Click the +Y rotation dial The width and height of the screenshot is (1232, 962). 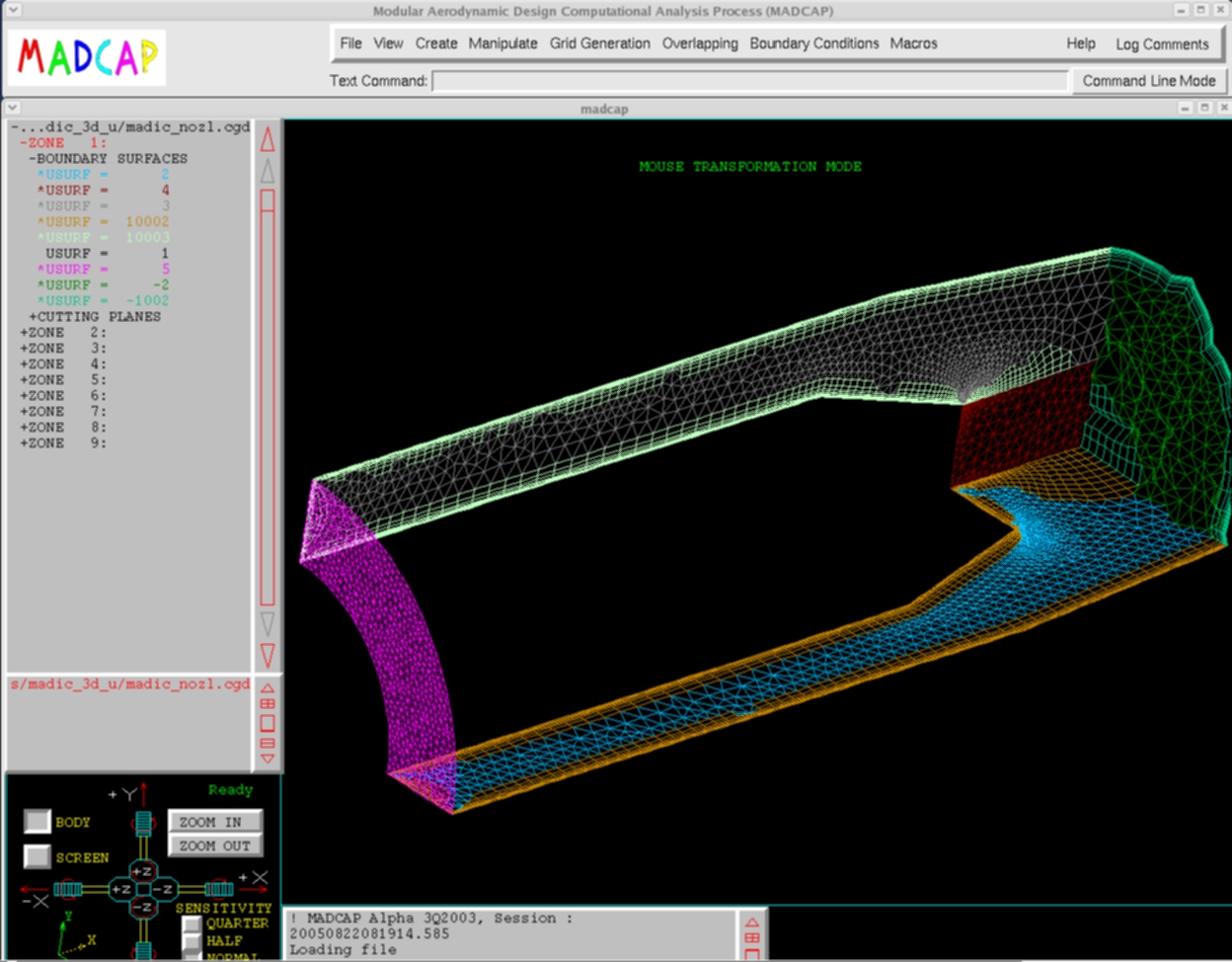(143, 822)
